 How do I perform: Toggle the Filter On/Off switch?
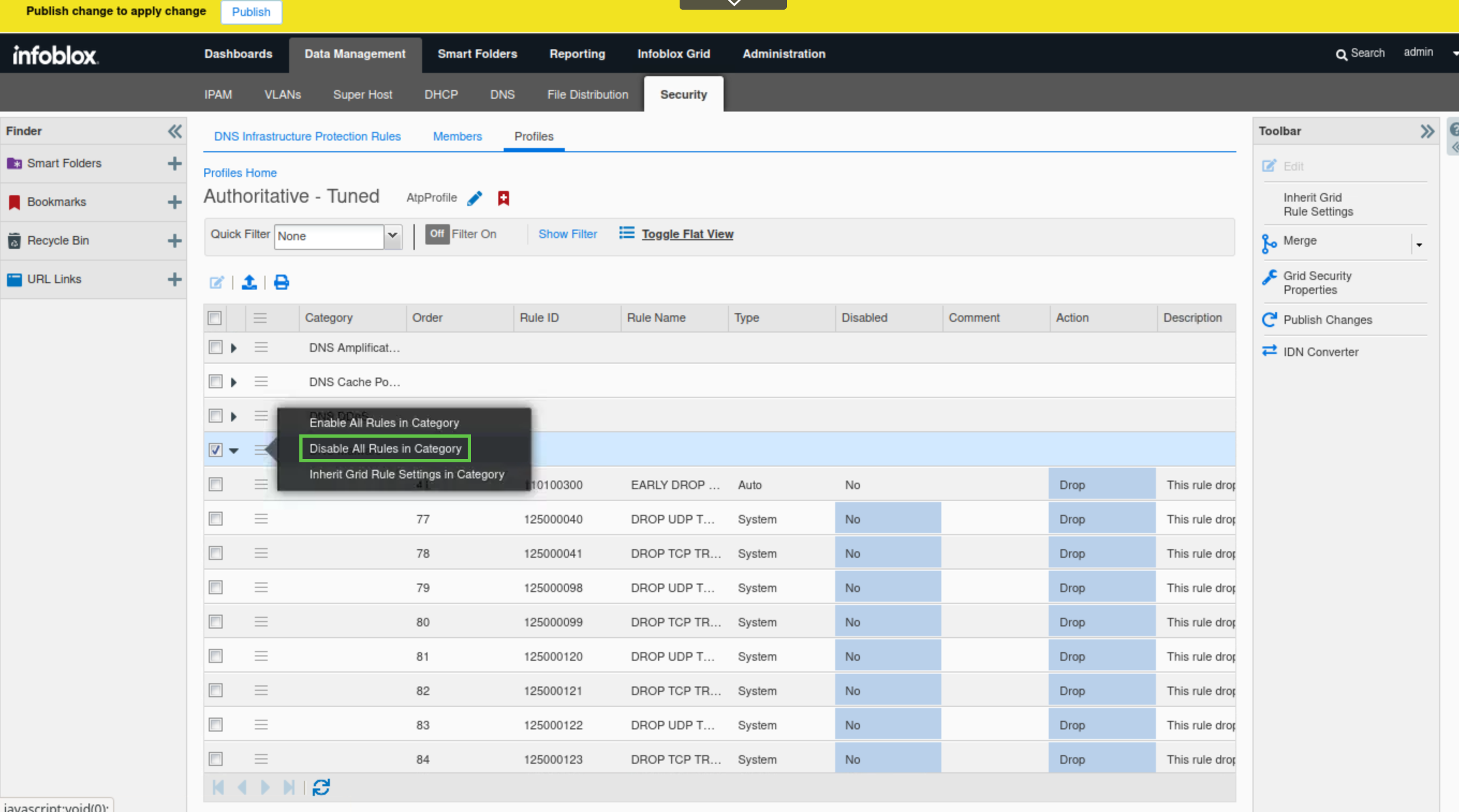tap(437, 234)
